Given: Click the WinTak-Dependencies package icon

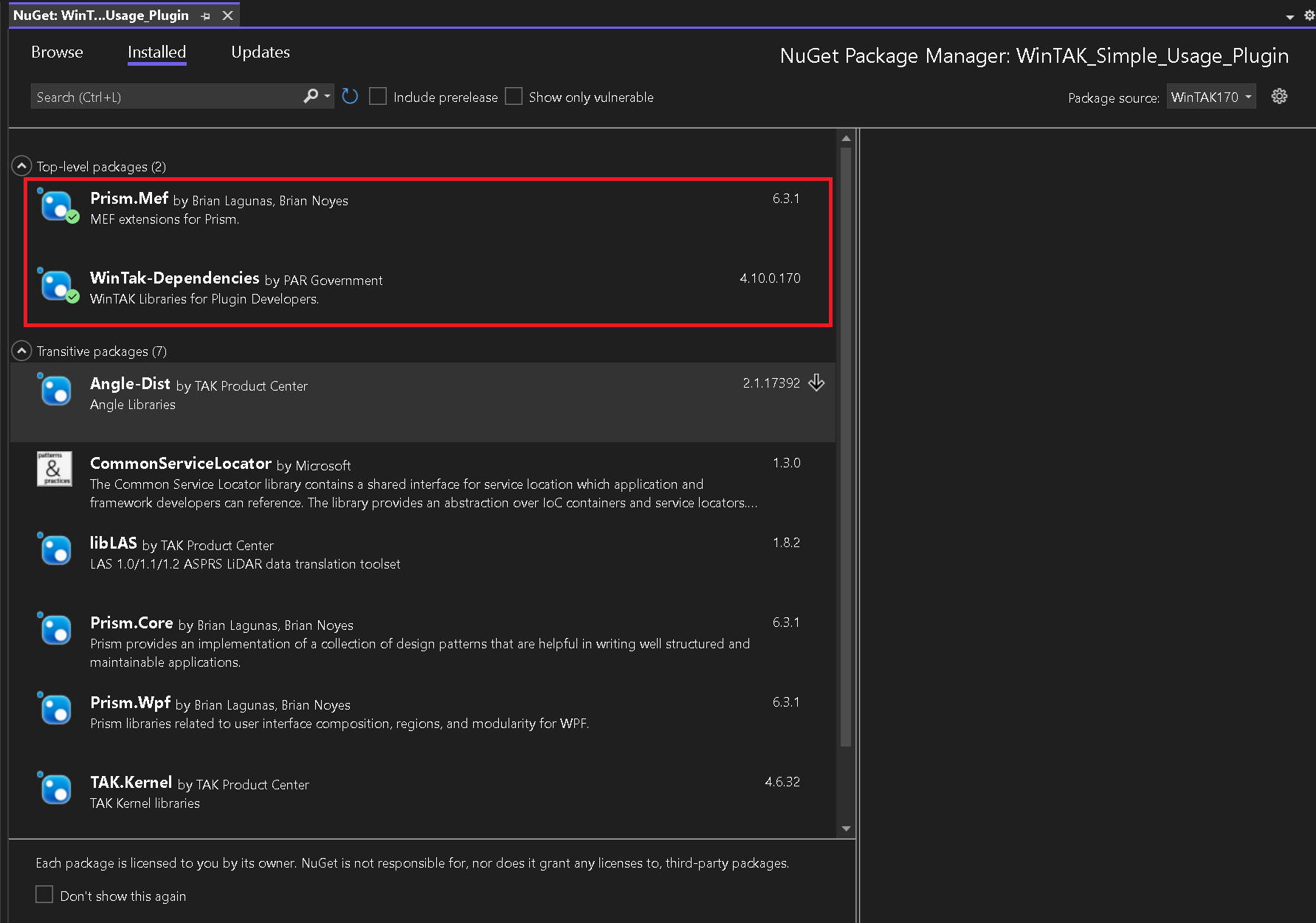Looking at the screenshot, I should pos(57,285).
